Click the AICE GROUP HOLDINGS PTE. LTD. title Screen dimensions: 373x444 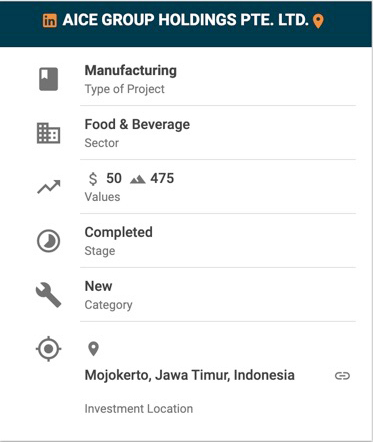[185, 20]
